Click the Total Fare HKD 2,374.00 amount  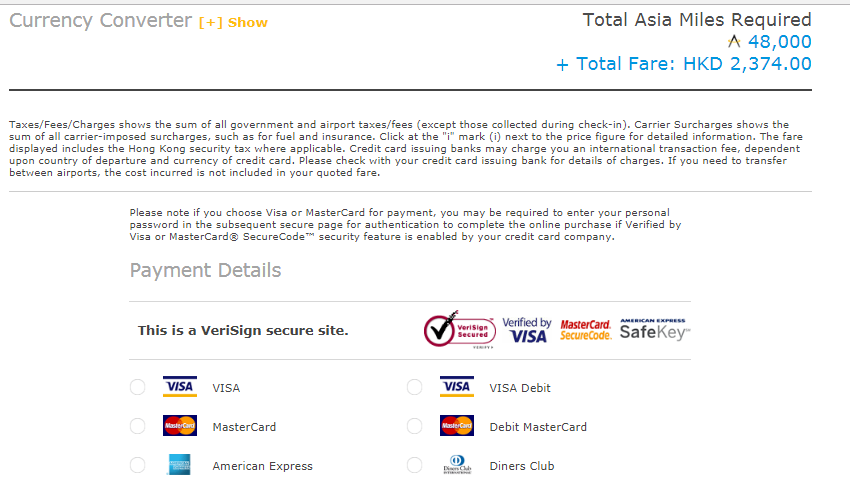746,64
